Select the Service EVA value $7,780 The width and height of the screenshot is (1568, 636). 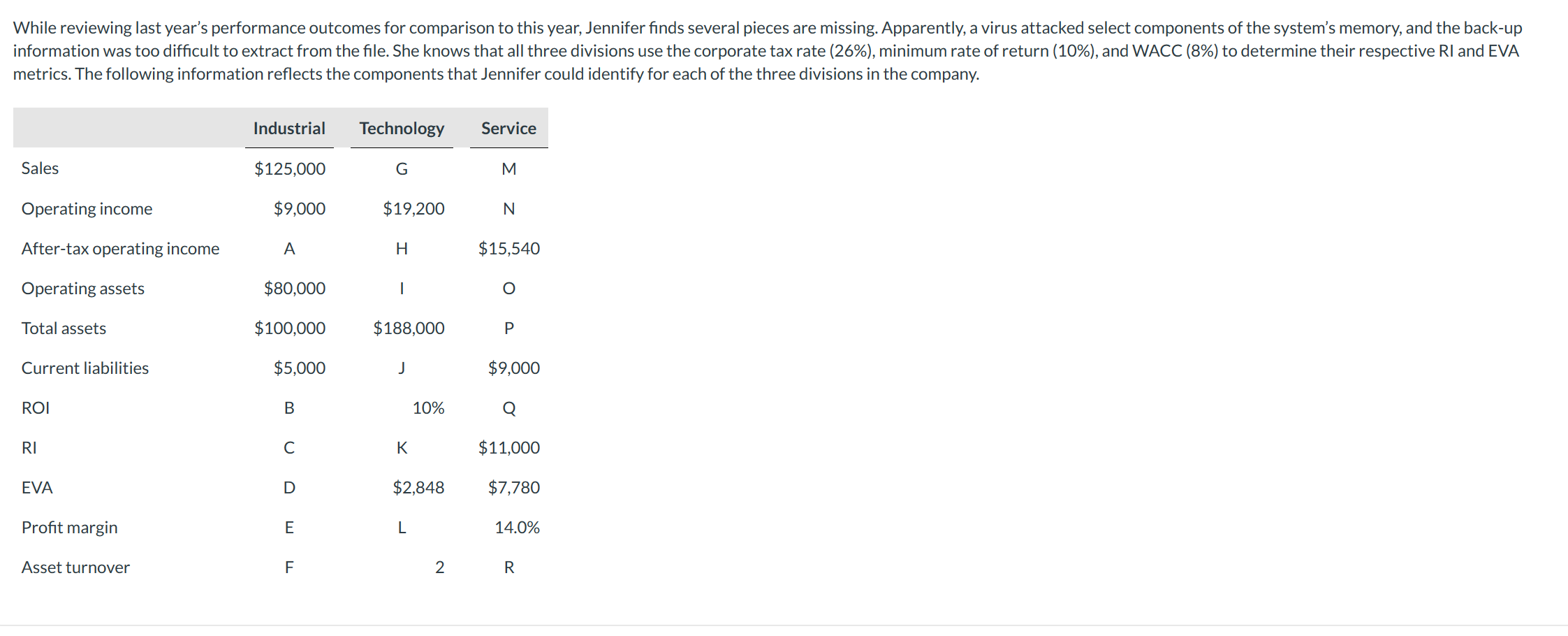click(x=514, y=487)
